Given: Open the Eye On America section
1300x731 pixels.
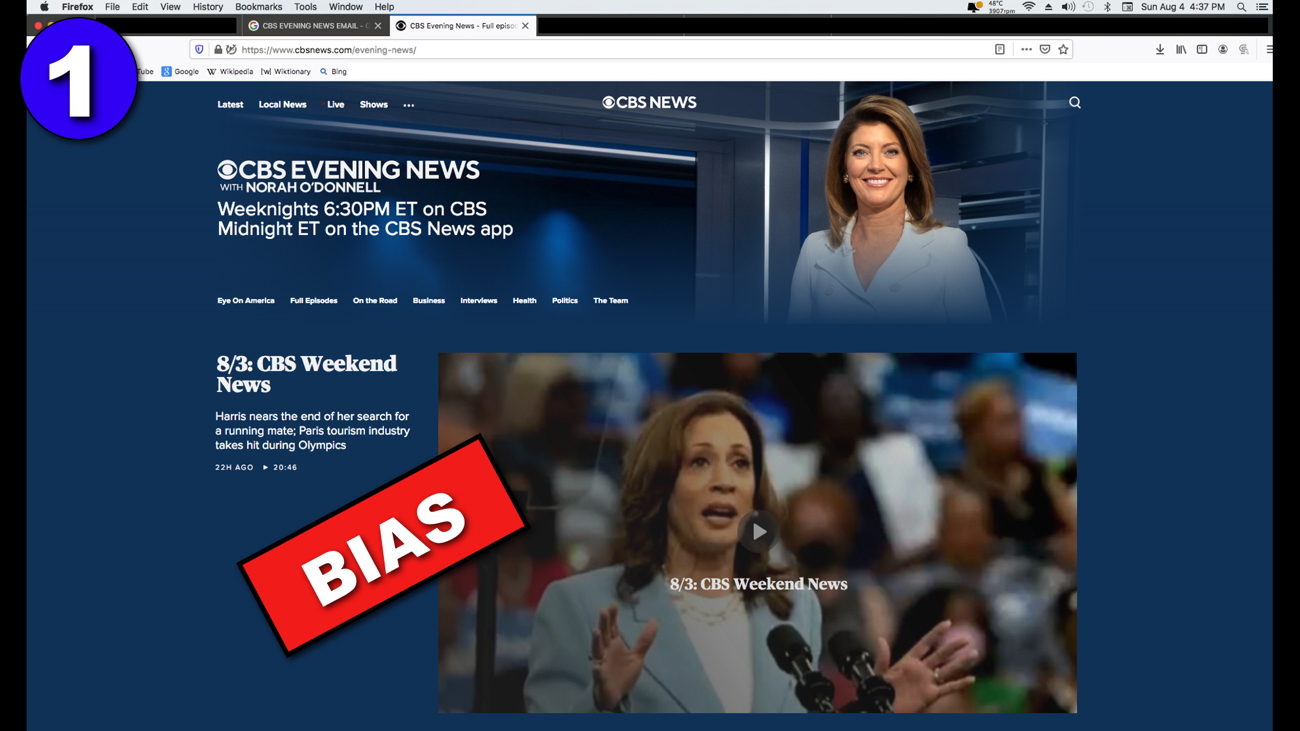Looking at the screenshot, I should [x=245, y=301].
